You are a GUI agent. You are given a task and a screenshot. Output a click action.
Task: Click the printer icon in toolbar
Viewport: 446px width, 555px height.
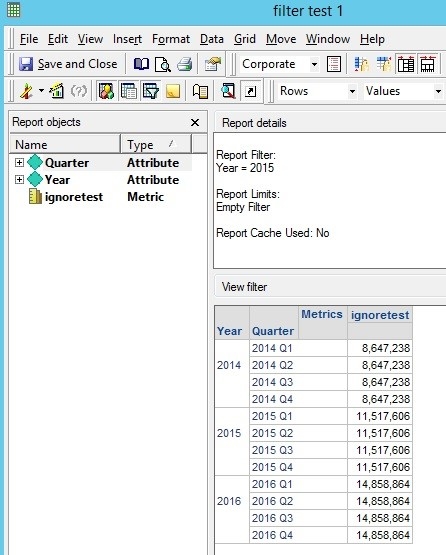tap(184, 64)
